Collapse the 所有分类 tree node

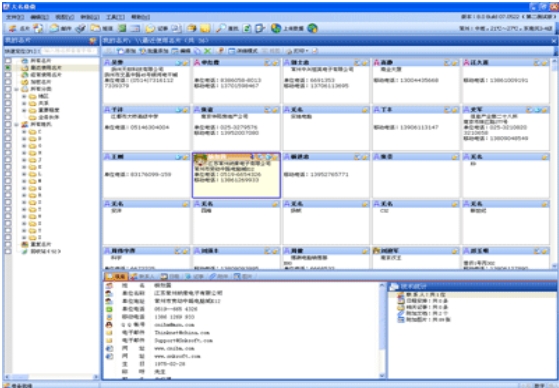16,89
